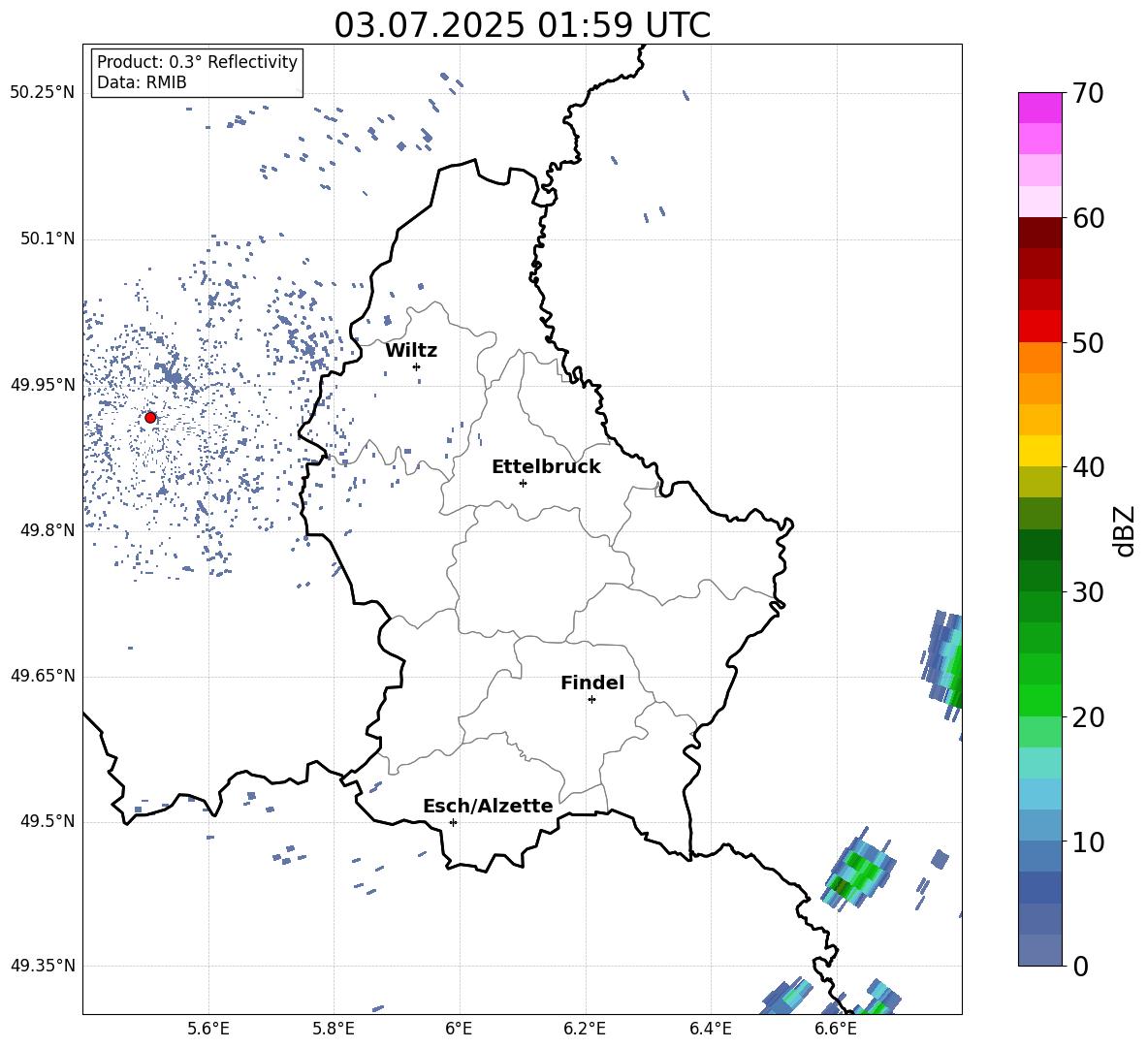Screen dimensions: 1148x1048
Task: Click the 6.4°E longitude label
Action: click(710, 1030)
